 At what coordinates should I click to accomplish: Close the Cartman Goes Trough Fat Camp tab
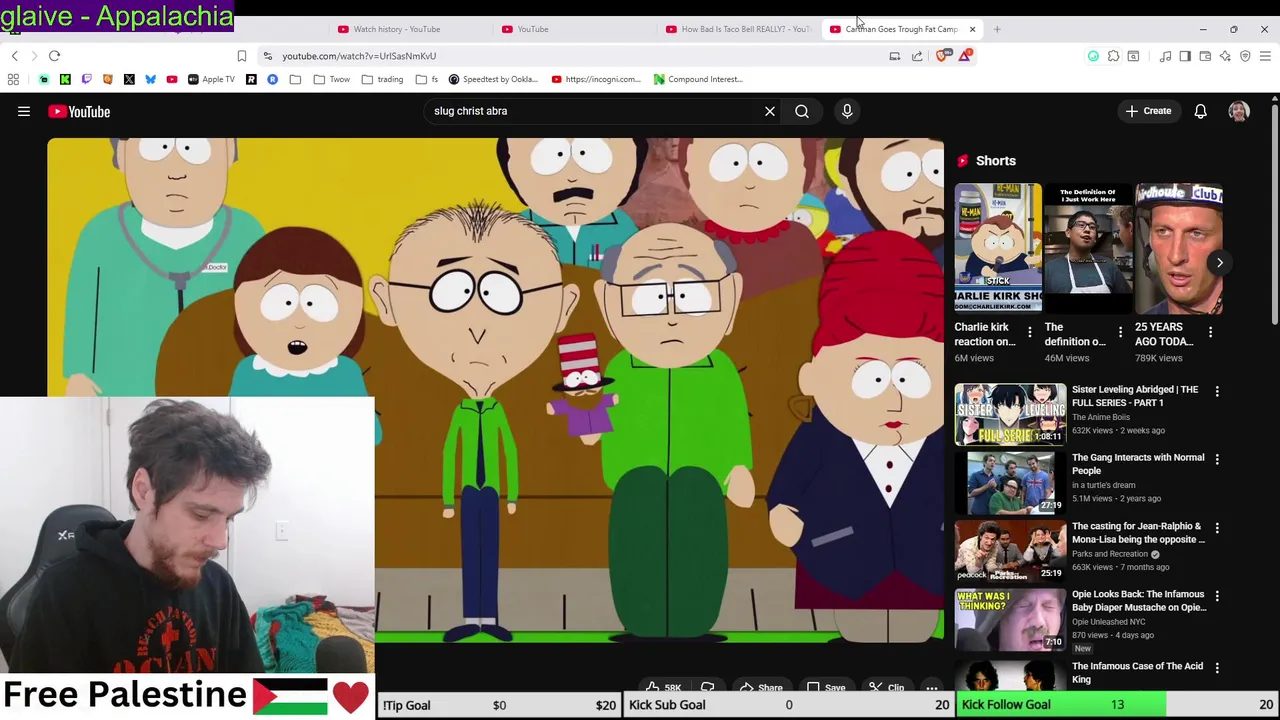pyautogui.click(x=972, y=29)
